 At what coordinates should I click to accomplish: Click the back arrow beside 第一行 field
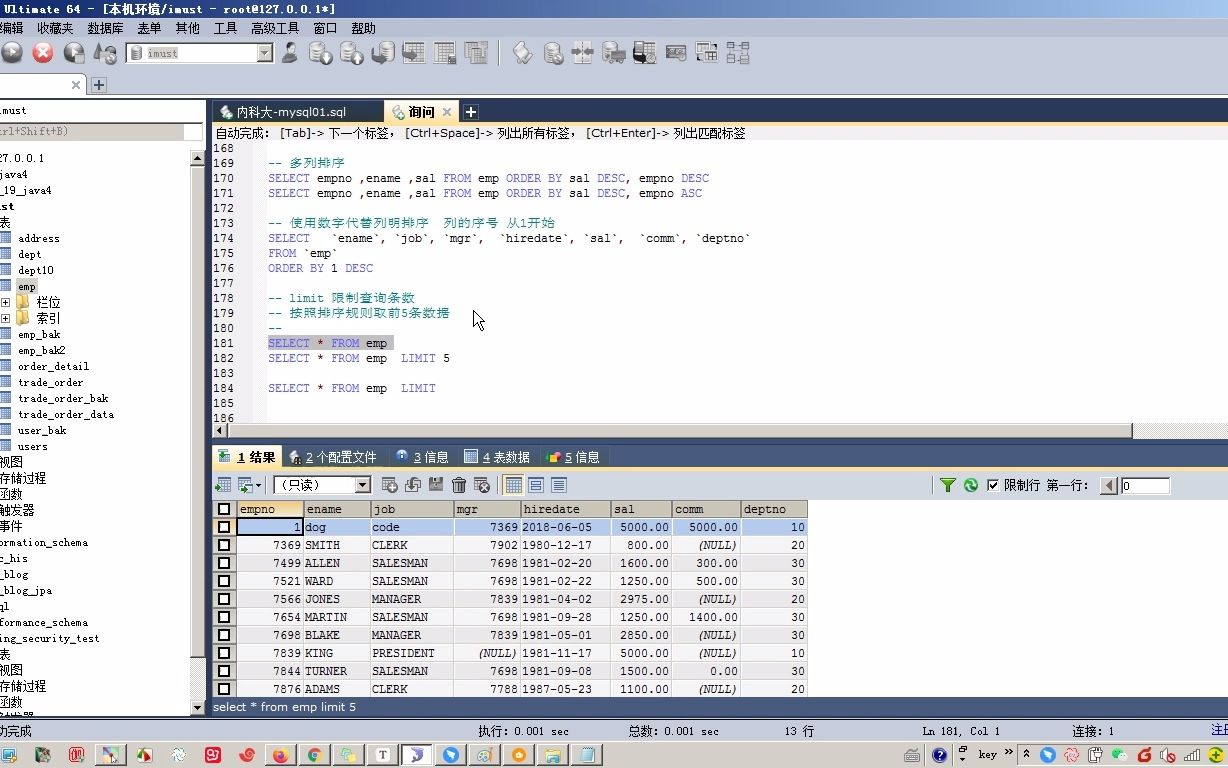1107,485
